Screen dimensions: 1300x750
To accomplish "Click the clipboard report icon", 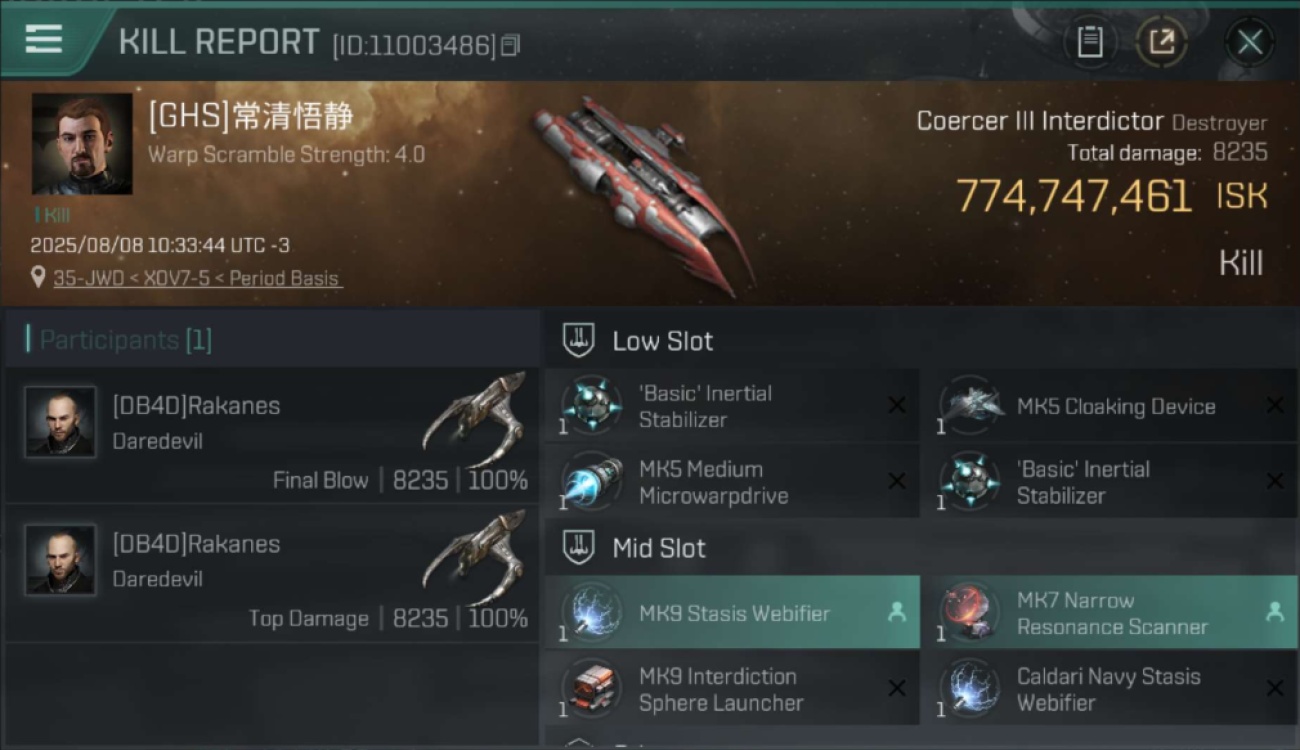I will (1090, 42).
